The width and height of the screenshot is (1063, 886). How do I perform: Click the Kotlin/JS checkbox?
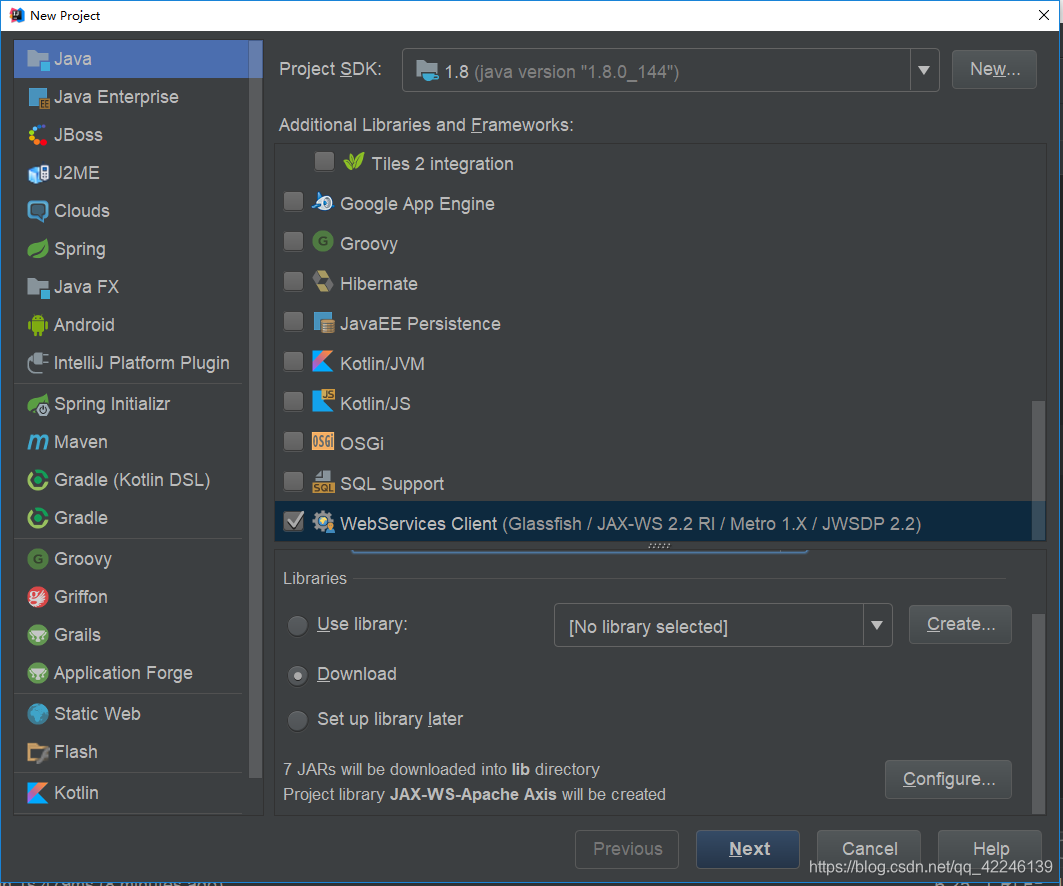[x=294, y=401]
